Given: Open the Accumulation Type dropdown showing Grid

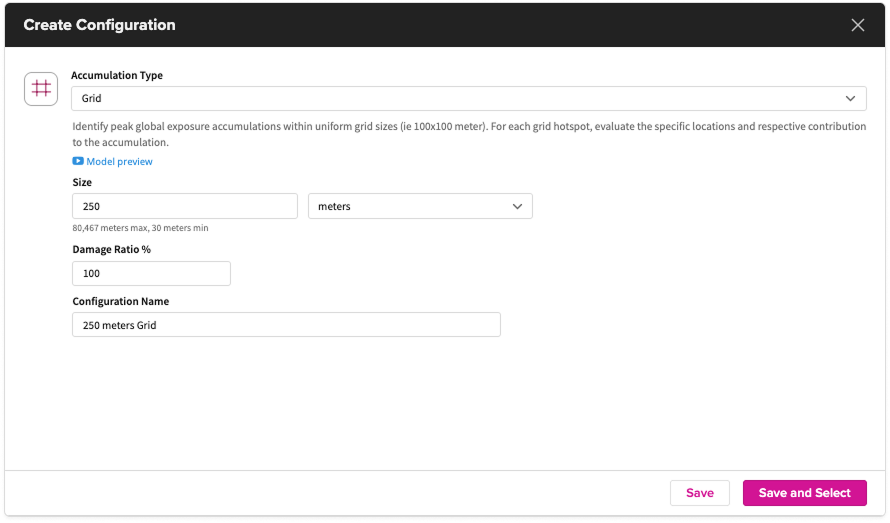Looking at the screenshot, I should pos(468,98).
